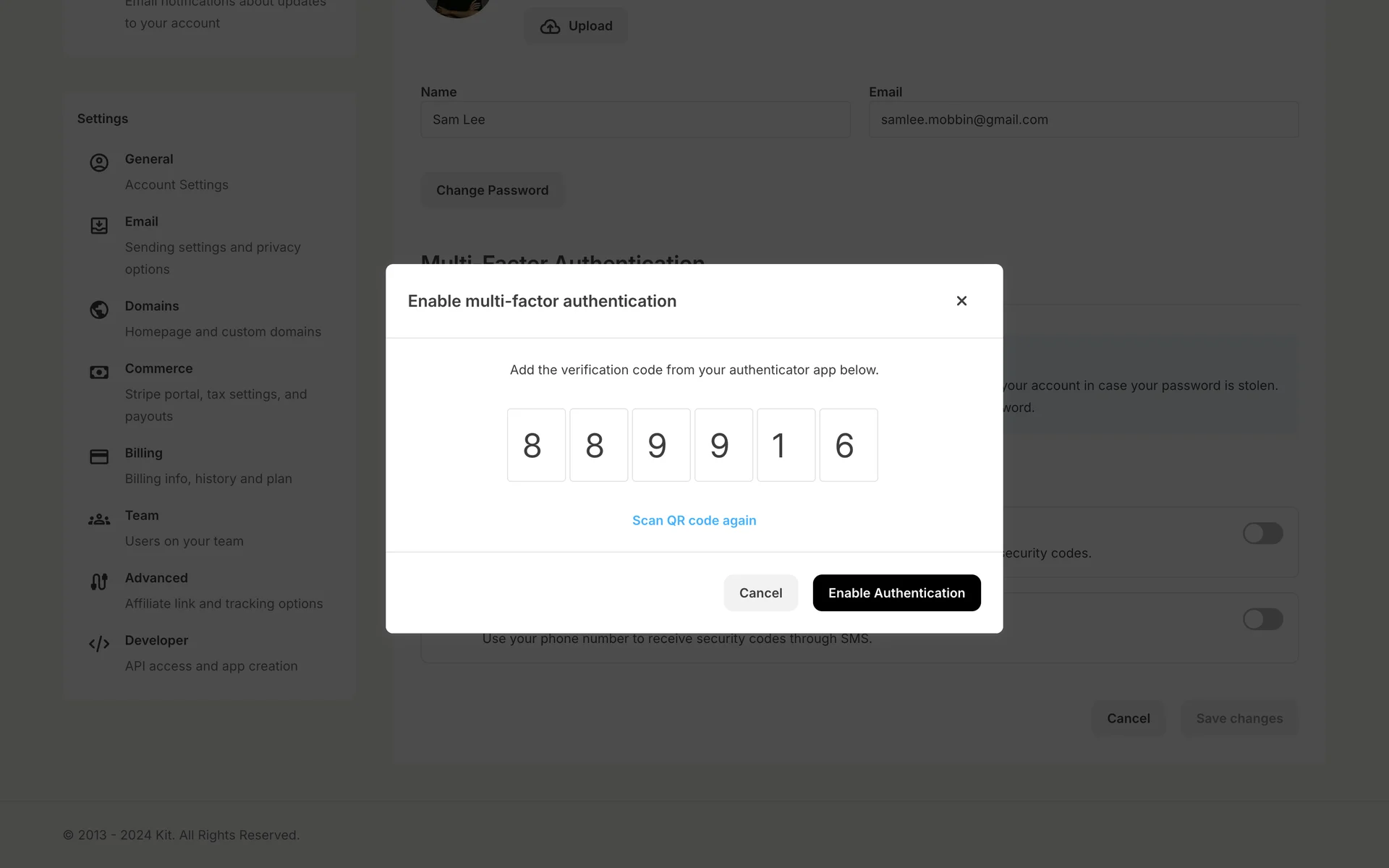1389x868 pixels.
Task: Click the first verification code digit box
Action: [536, 445]
